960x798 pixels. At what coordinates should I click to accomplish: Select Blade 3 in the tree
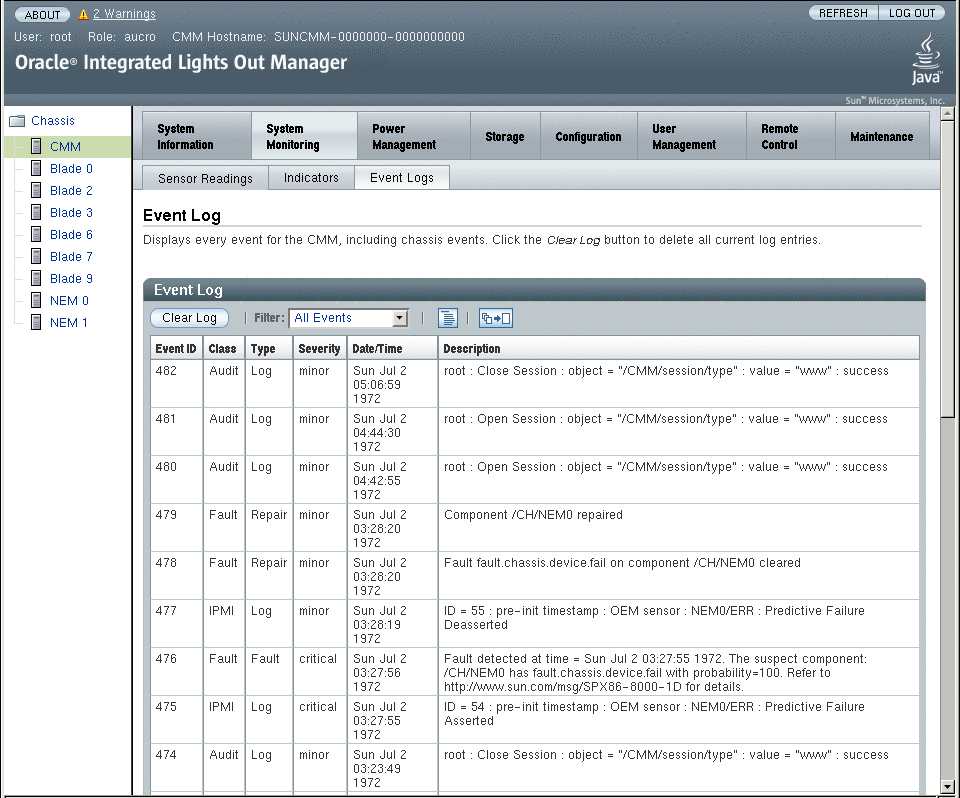click(x=71, y=213)
